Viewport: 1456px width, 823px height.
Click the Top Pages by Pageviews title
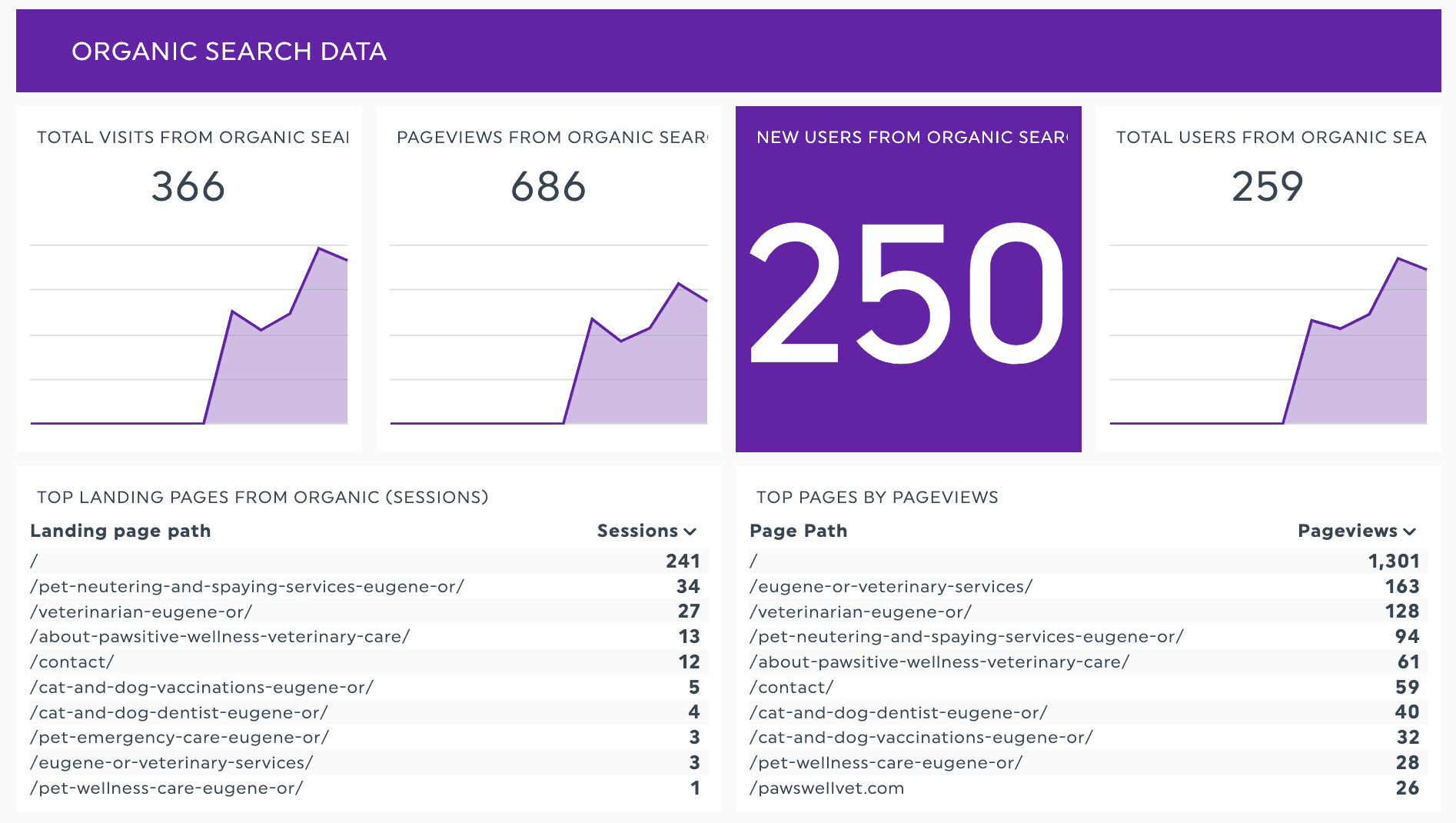pos(877,498)
